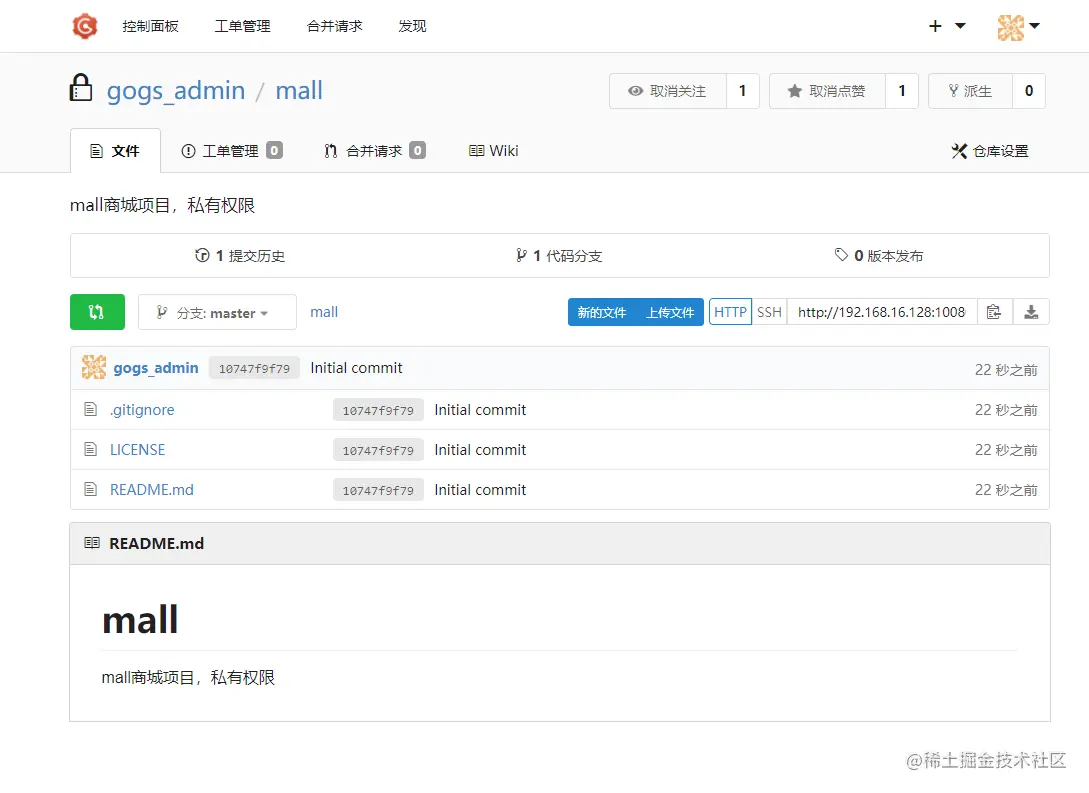The height and width of the screenshot is (793, 1089).
Task: Switch to repository 合并请求 tab
Action: 375,151
